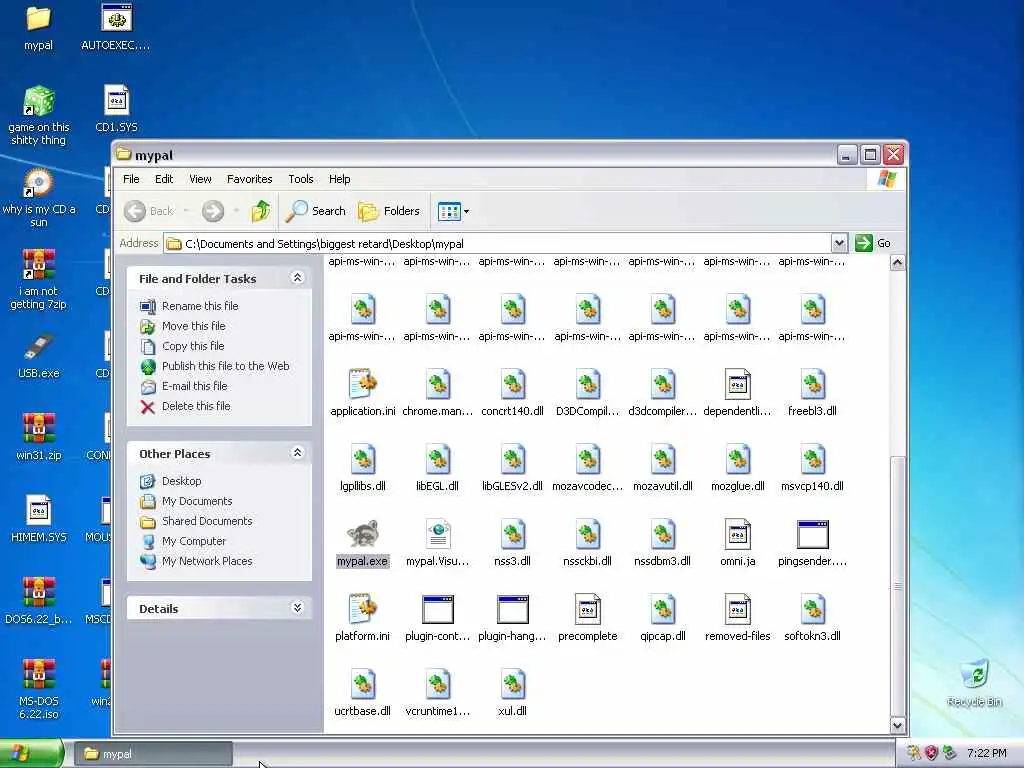Viewport: 1024px width, 768px height.
Task: Select the freebl3.dll file icon
Action: (x=812, y=384)
